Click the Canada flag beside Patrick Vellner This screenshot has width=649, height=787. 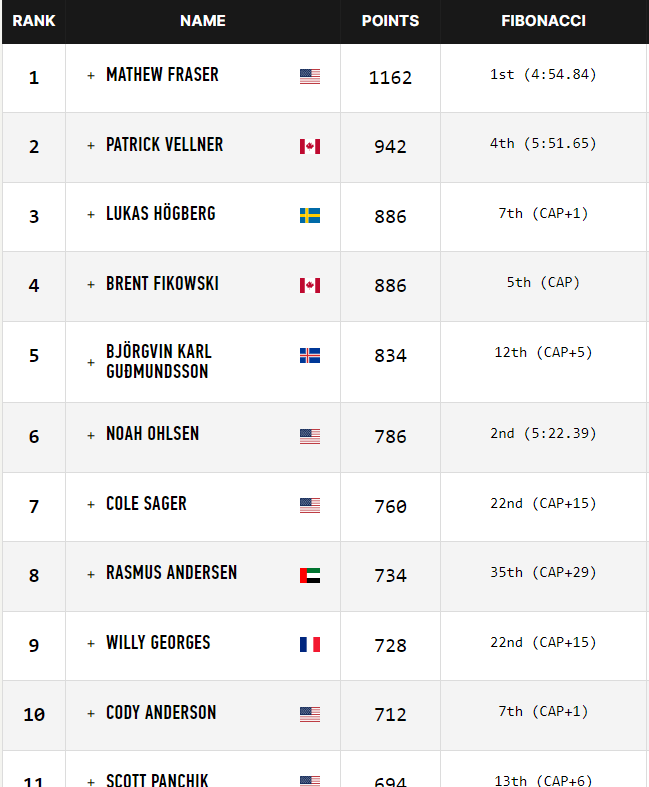[310, 146]
